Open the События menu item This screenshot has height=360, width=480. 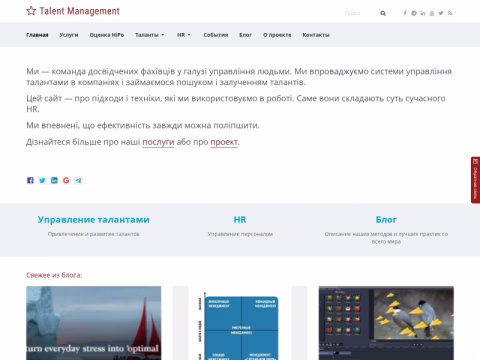(216, 35)
